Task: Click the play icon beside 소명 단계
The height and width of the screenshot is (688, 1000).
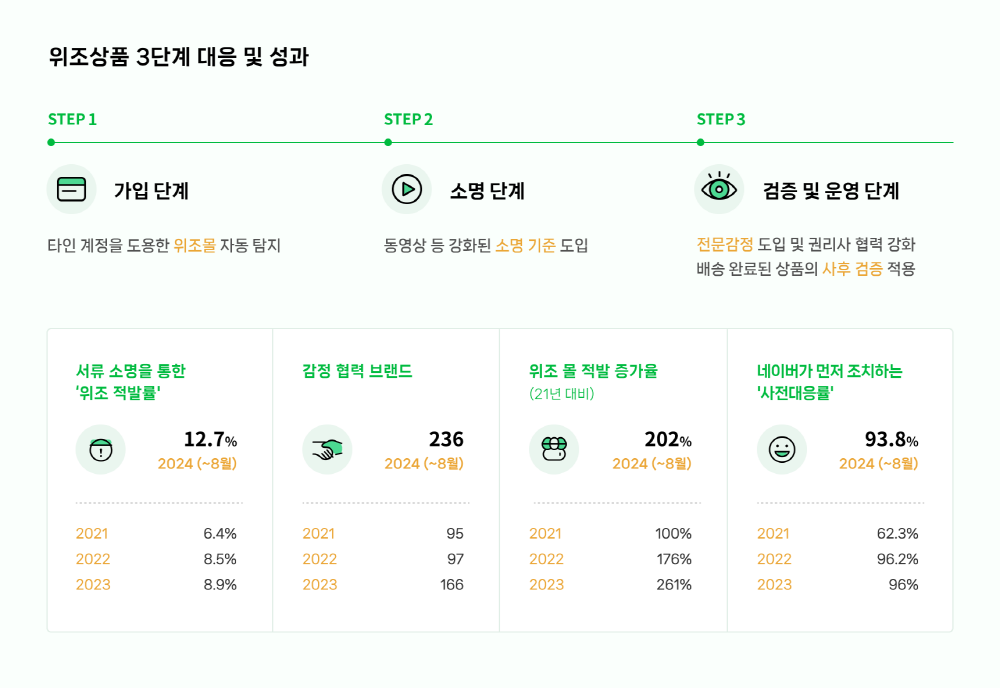Action: click(x=407, y=189)
